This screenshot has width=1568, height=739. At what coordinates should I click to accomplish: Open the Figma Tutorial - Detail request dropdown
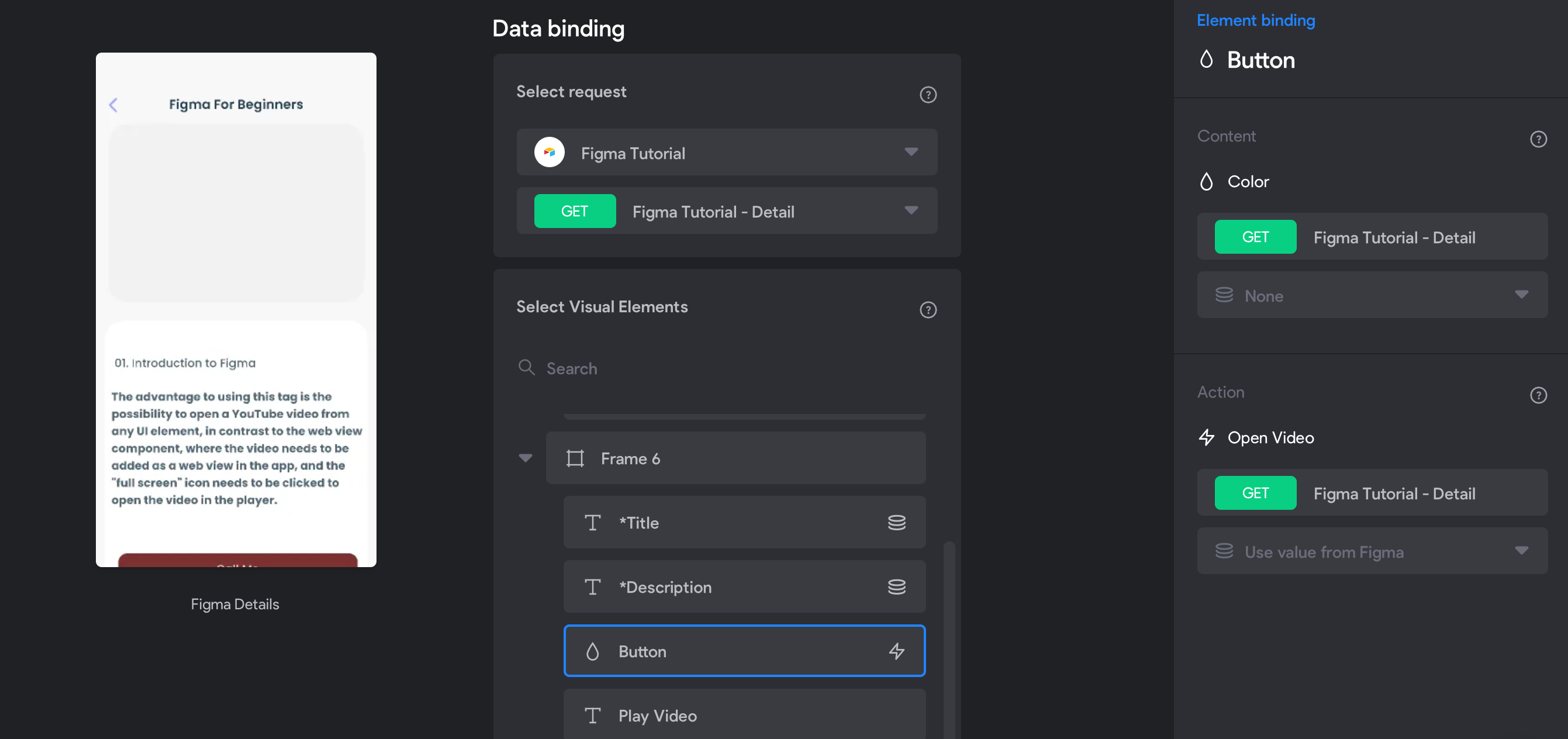point(727,210)
